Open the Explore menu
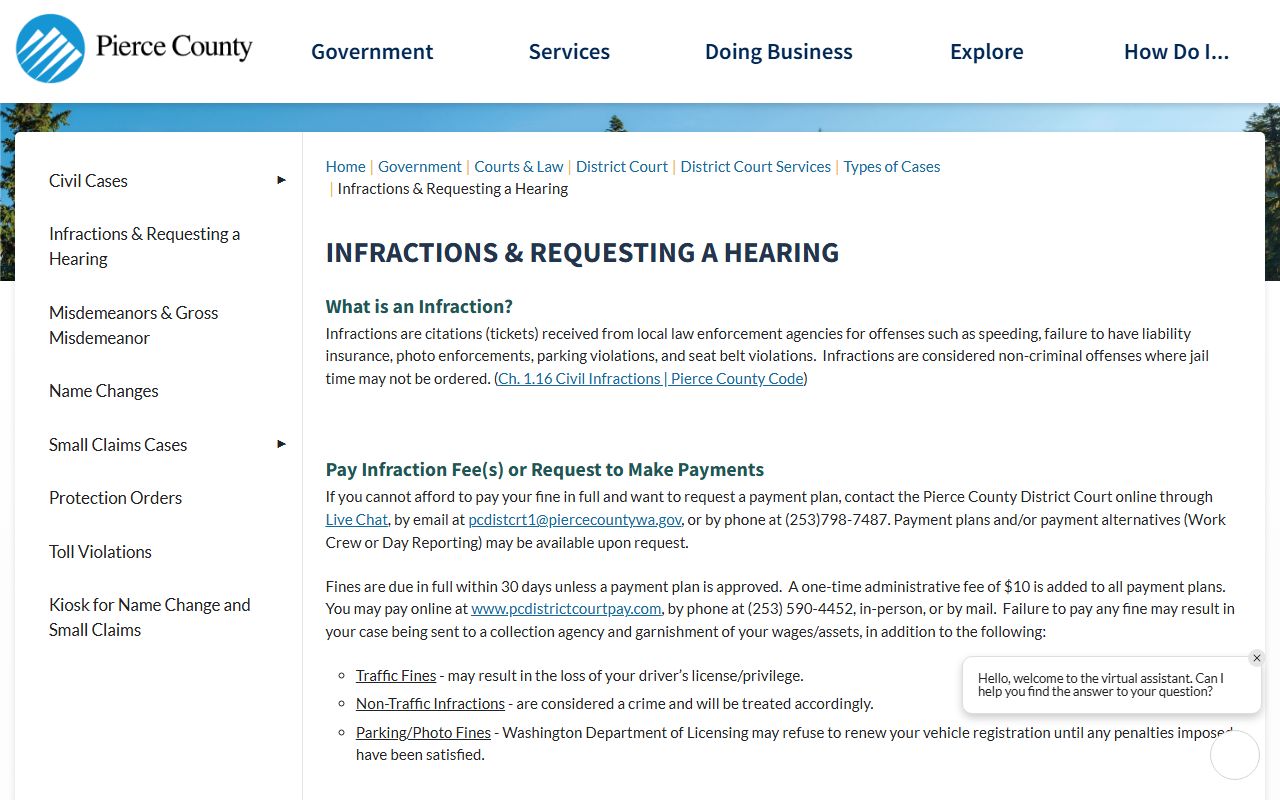 coord(986,52)
